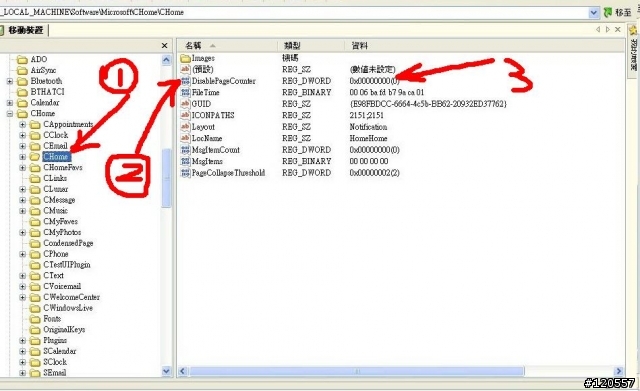Image resolution: width=640 pixels, height=391 pixels.
Task: Select the CMyPhotos key
Action: click(x=62, y=232)
